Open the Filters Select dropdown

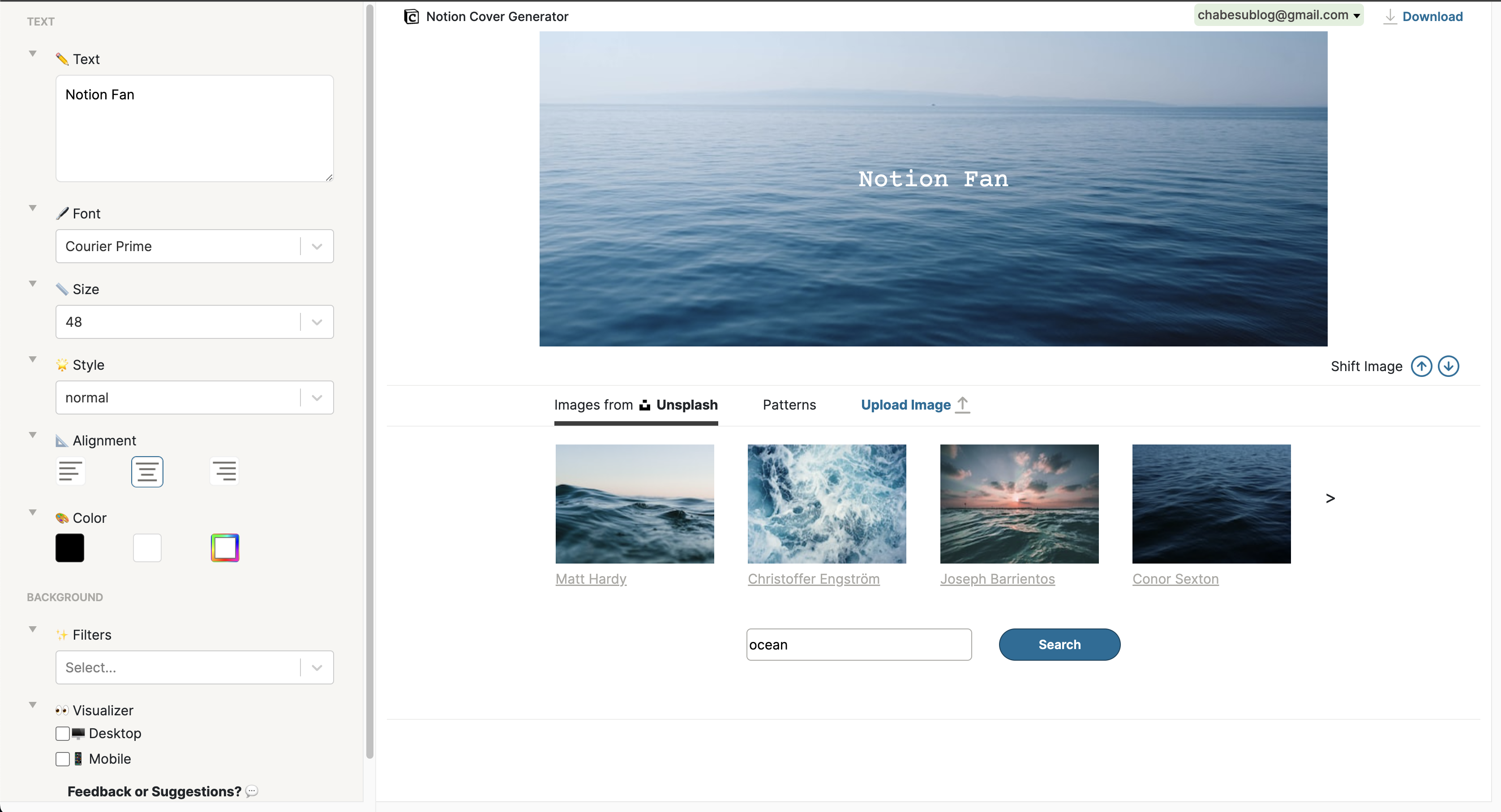(195, 667)
